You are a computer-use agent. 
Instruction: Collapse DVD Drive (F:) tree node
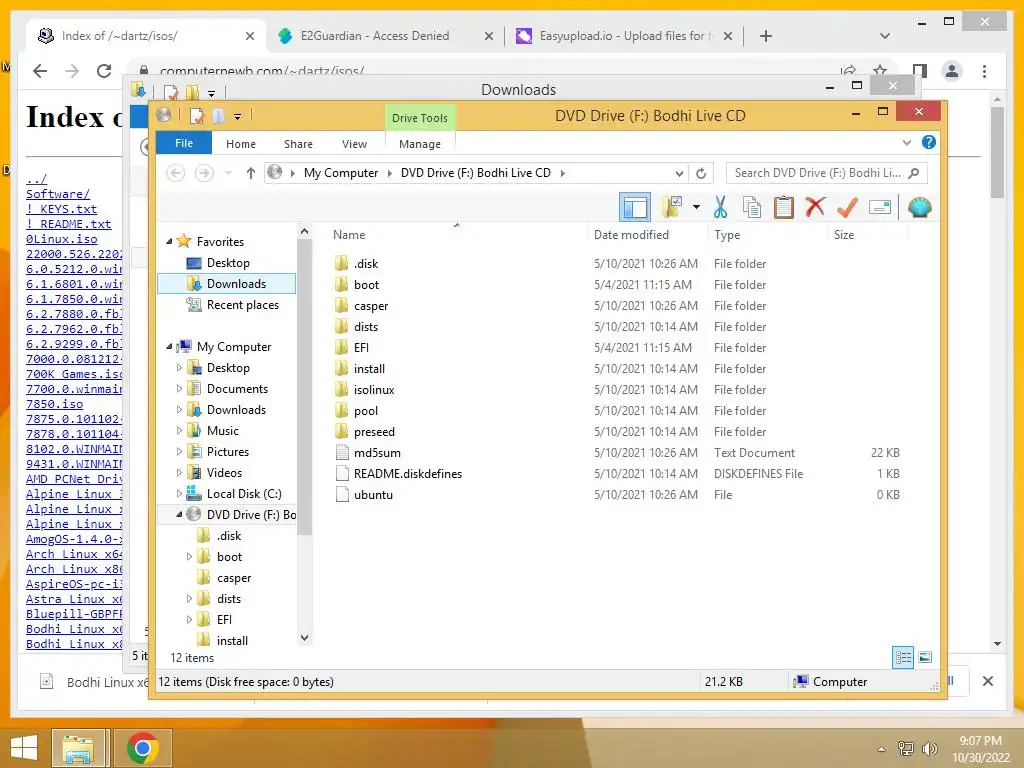tap(179, 515)
